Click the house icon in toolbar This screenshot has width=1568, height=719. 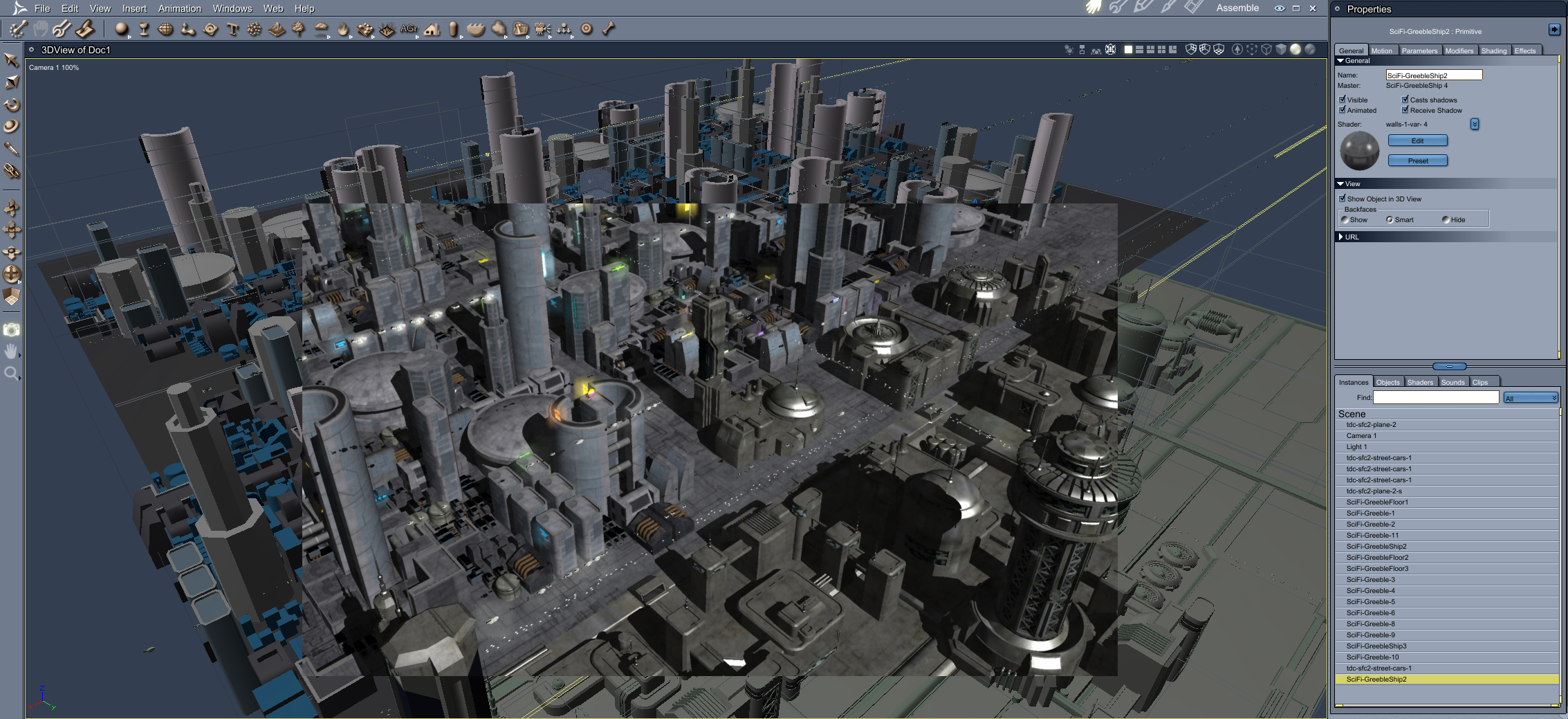(x=432, y=29)
